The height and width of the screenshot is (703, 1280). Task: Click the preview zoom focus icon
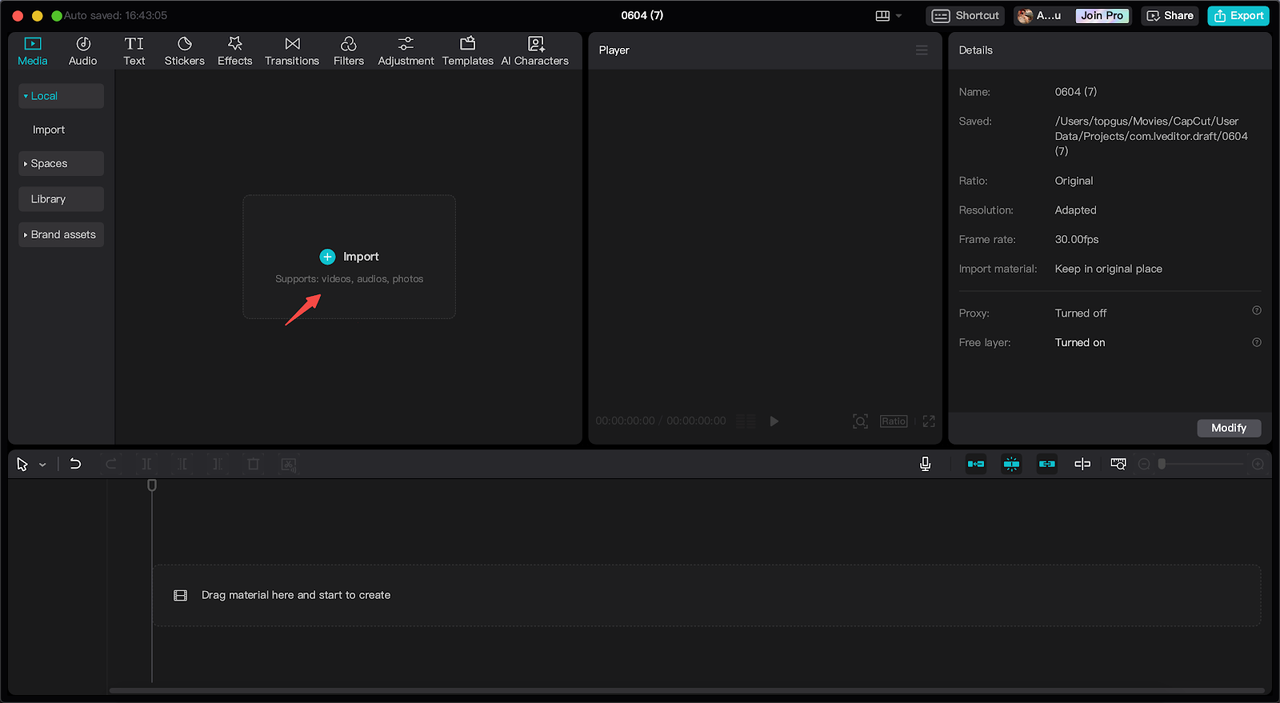860,421
